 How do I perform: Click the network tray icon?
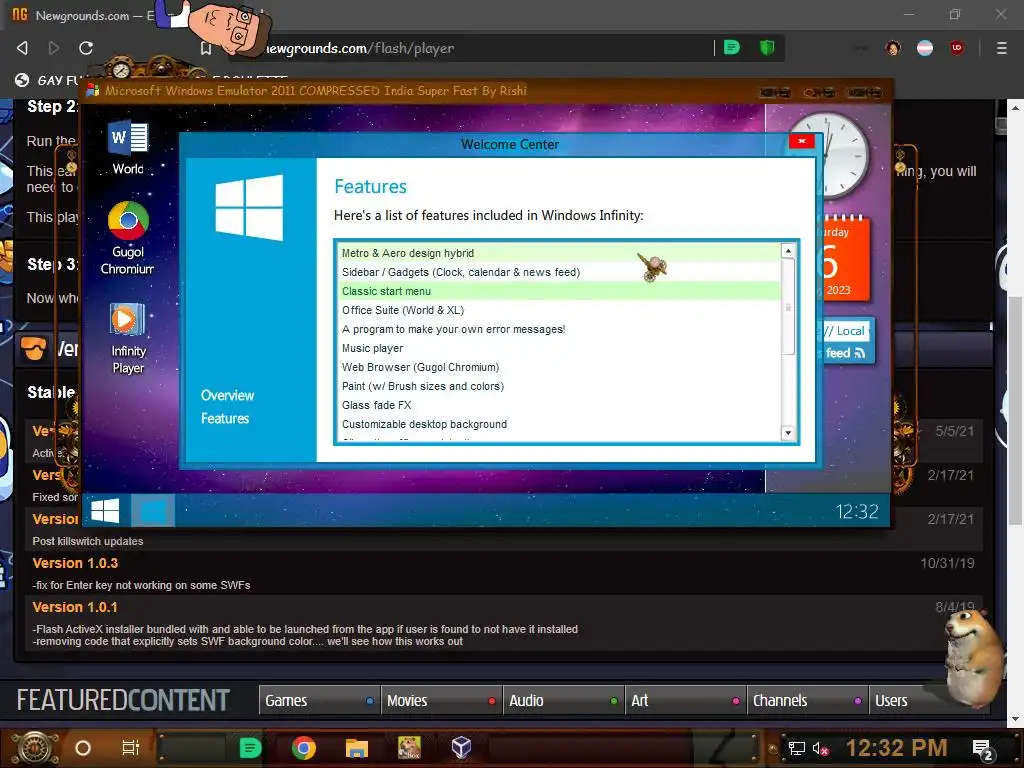[797, 748]
